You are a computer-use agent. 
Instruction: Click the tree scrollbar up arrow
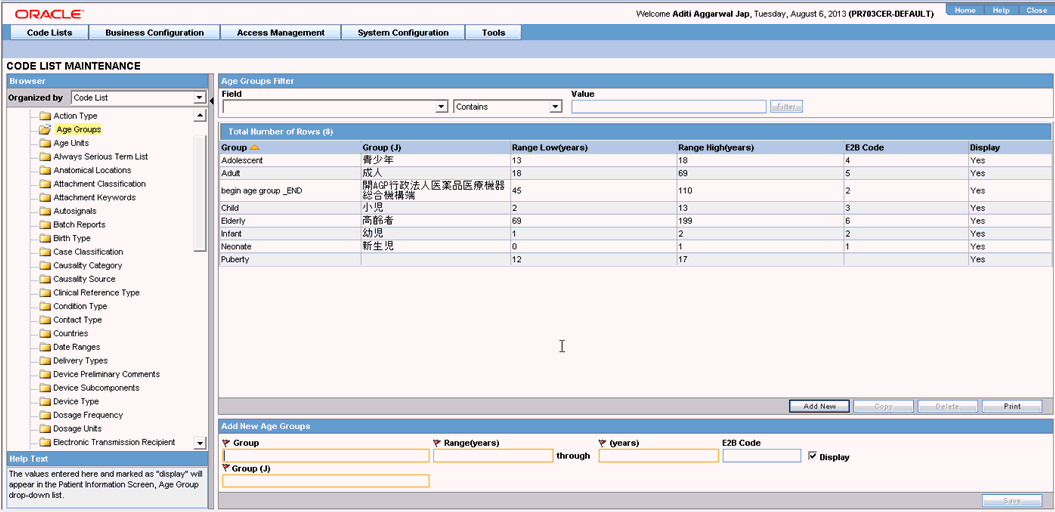point(200,116)
